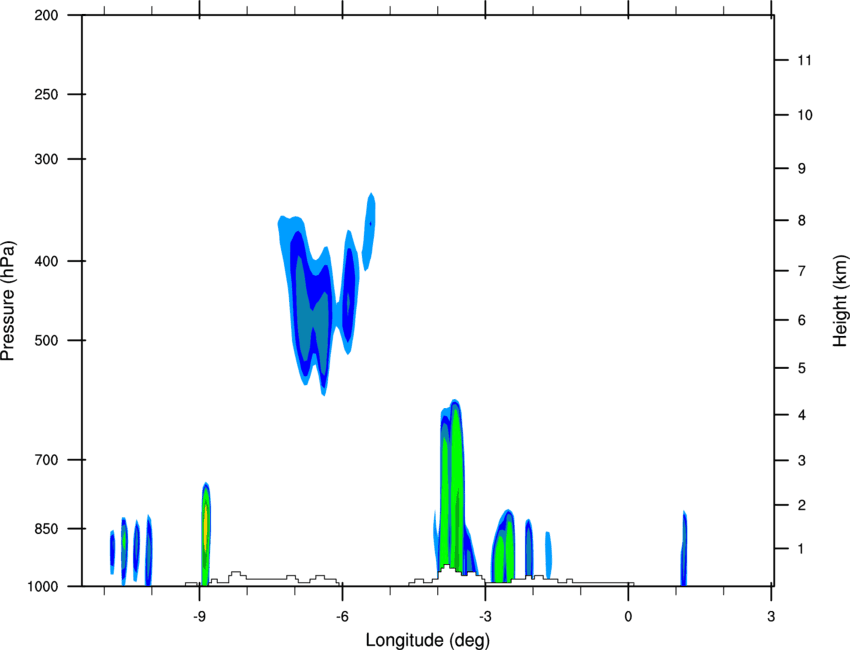
Task: Select the 1000 pressure tick label
Action: [x=43, y=587]
